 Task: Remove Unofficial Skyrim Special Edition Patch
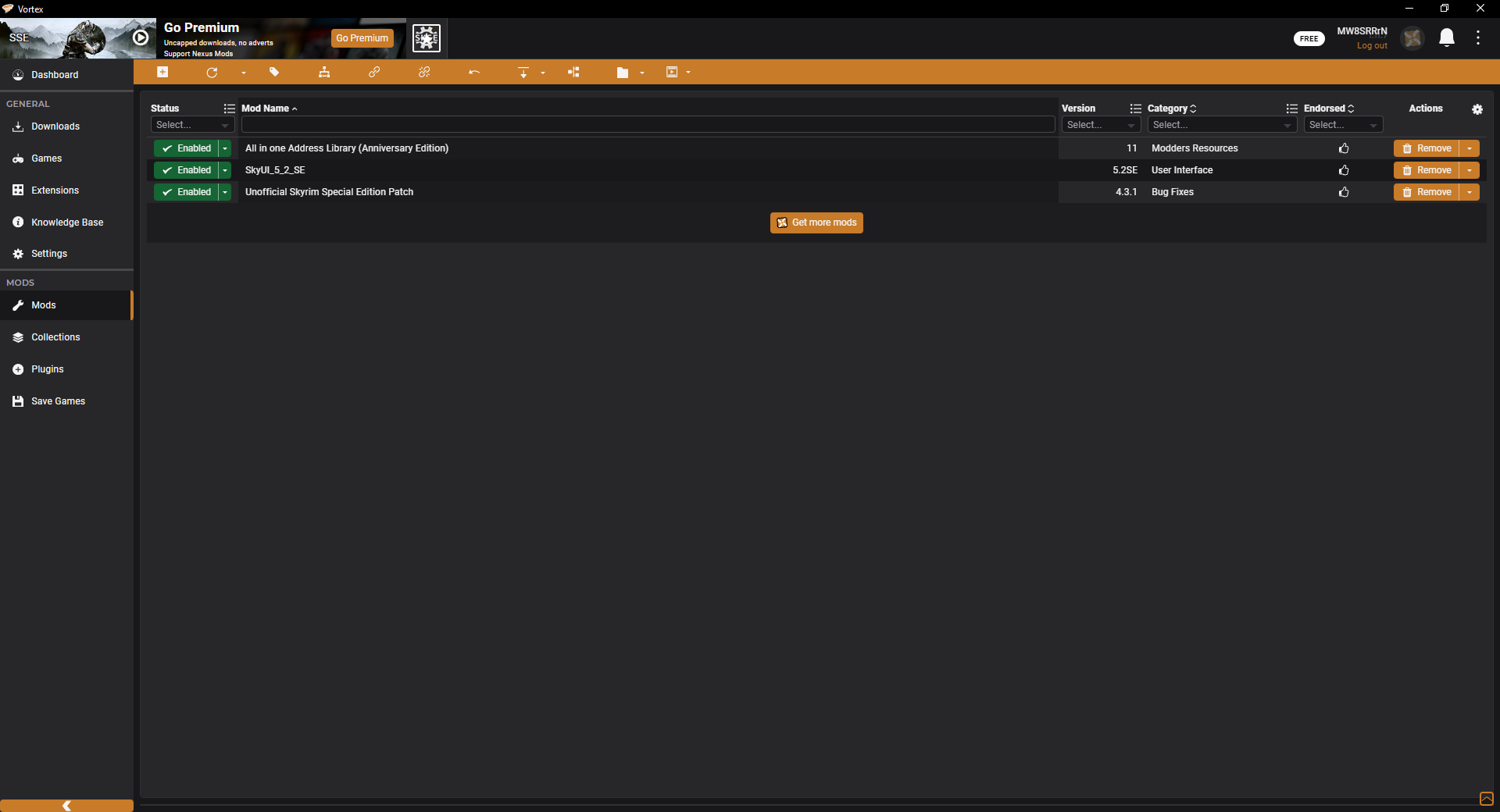point(1427,192)
